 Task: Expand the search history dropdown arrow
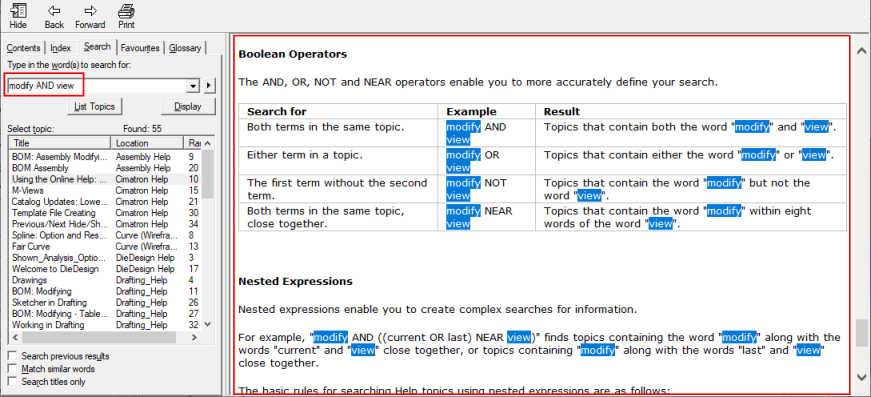click(193, 86)
